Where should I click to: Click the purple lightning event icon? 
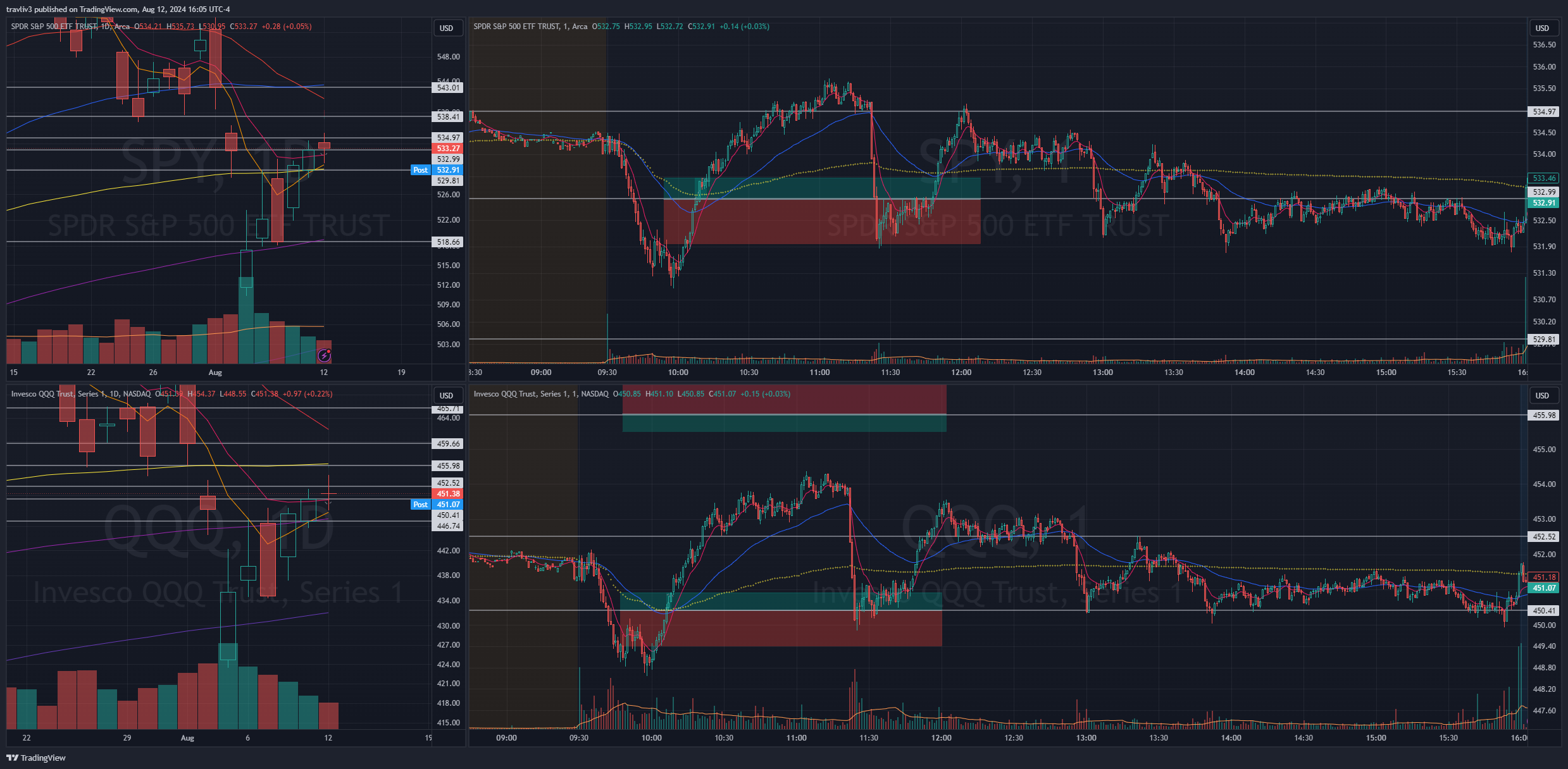tap(324, 355)
